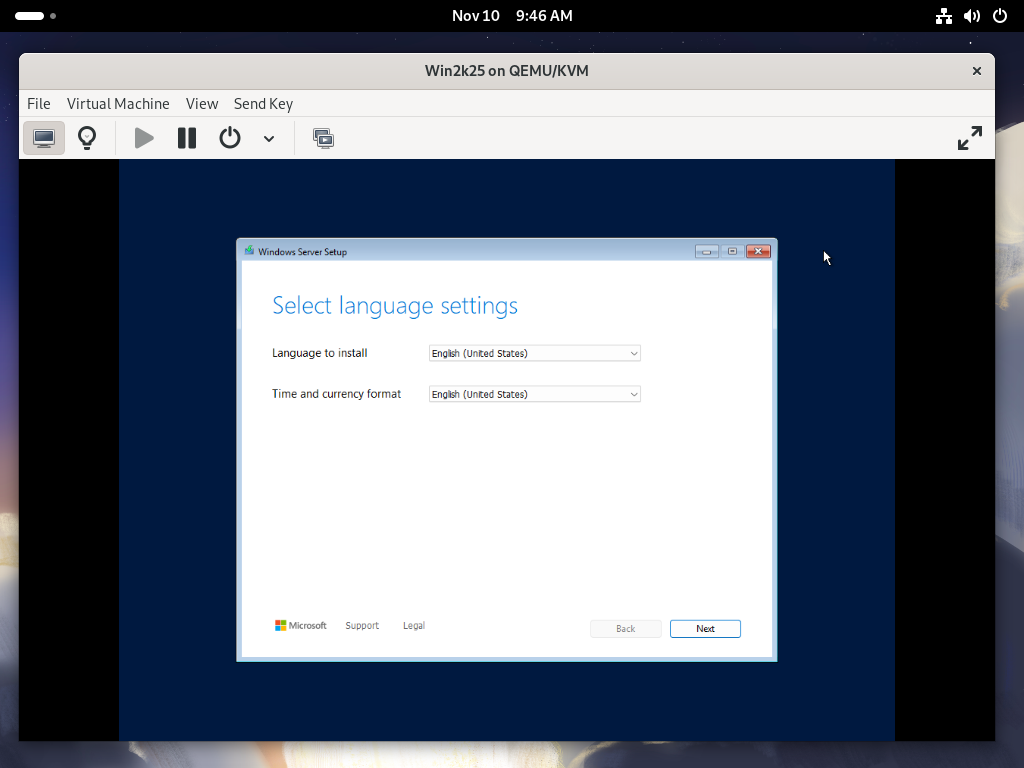The height and width of the screenshot is (768, 1024).
Task: Open the manage snapshots icon
Action: tap(323, 138)
